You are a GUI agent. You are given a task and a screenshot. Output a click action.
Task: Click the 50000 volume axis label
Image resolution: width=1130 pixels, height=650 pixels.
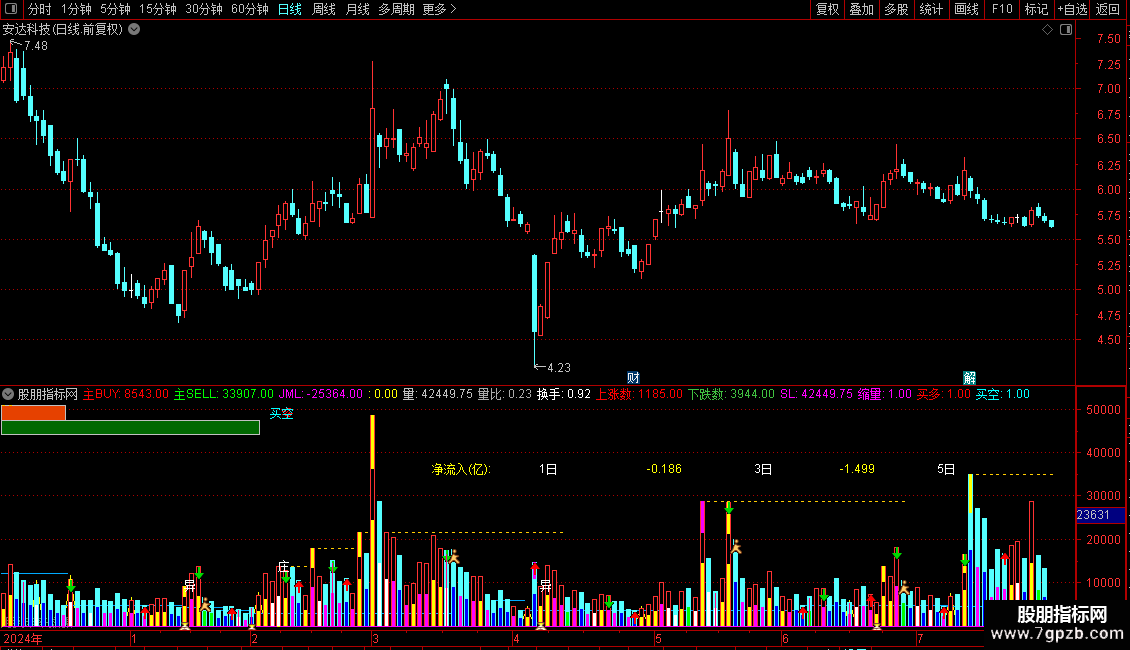pyautogui.click(x=1103, y=410)
